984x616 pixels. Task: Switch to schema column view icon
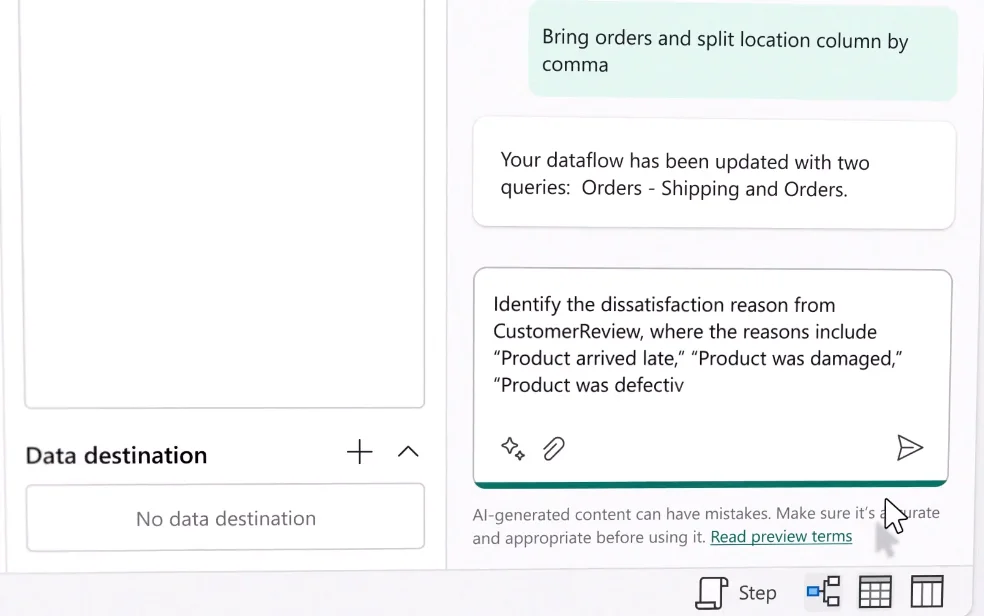(927, 592)
